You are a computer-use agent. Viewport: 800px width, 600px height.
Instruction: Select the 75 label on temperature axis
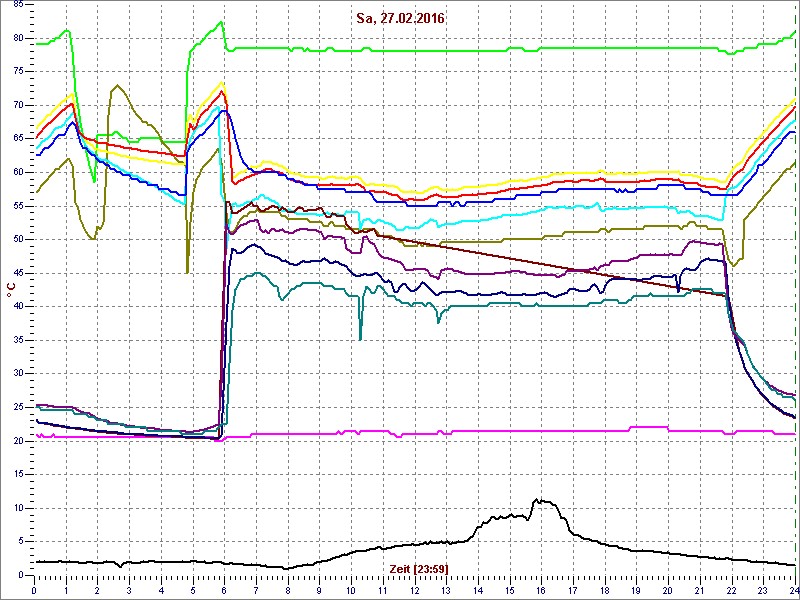point(17,72)
